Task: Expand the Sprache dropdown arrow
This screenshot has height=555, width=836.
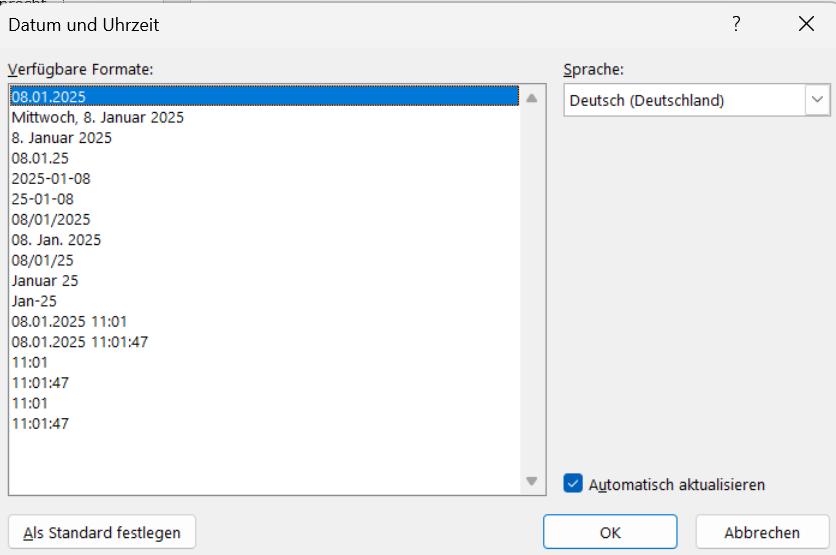Action: point(818,100)
